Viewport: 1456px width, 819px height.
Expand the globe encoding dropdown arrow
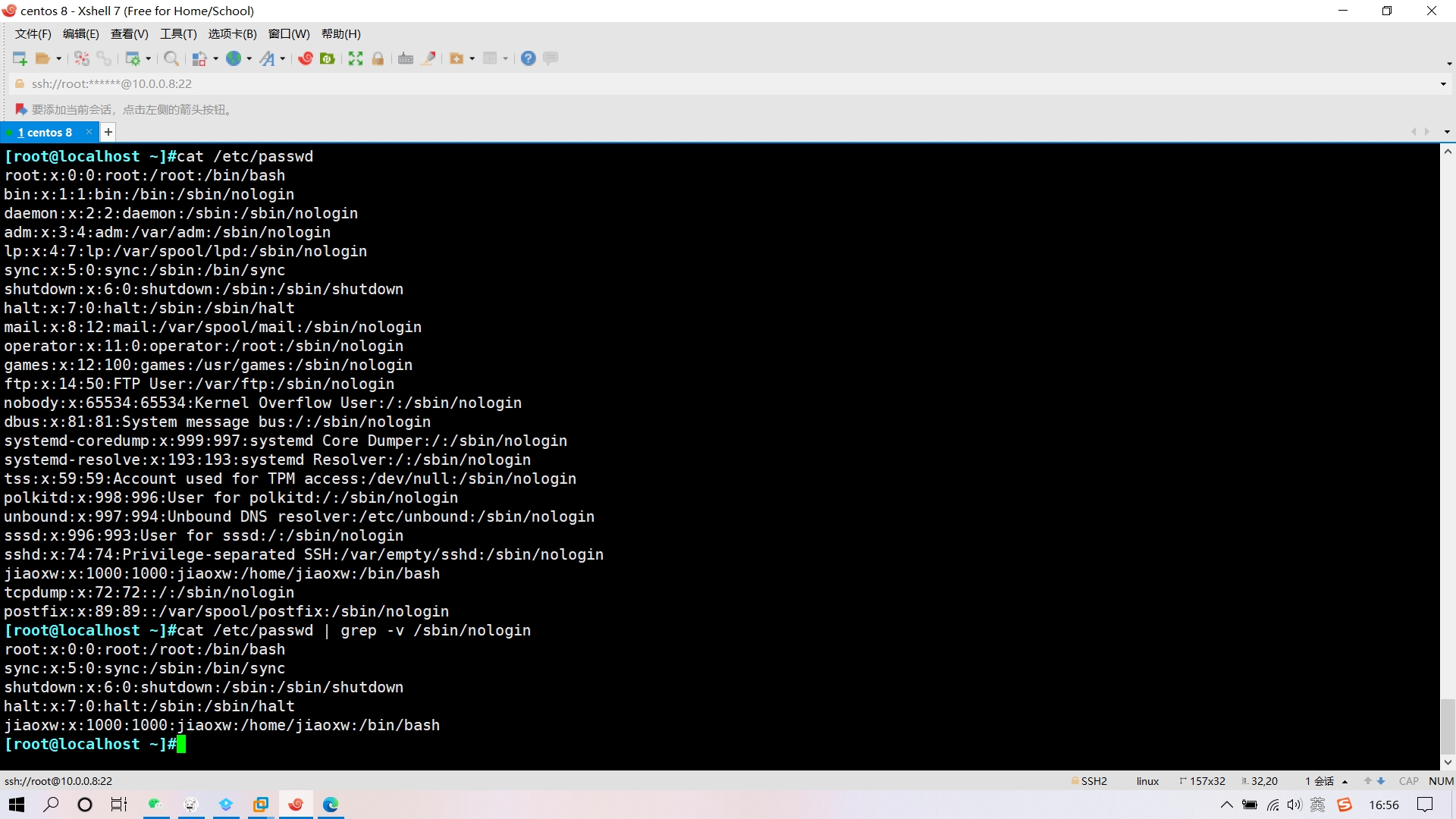[x=249, y=58]
